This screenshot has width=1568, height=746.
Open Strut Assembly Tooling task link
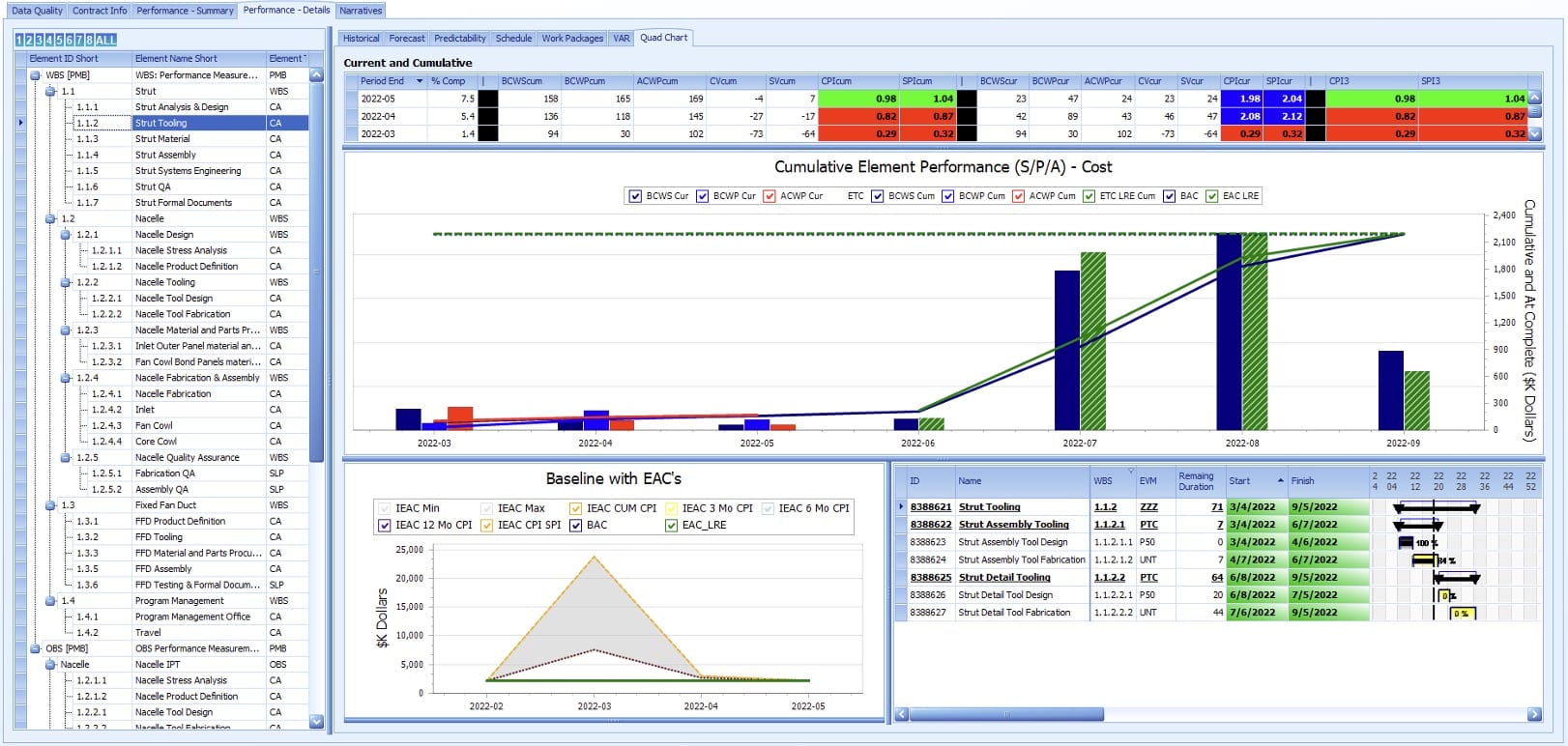pyautogui.click(x=1013, y=525)
